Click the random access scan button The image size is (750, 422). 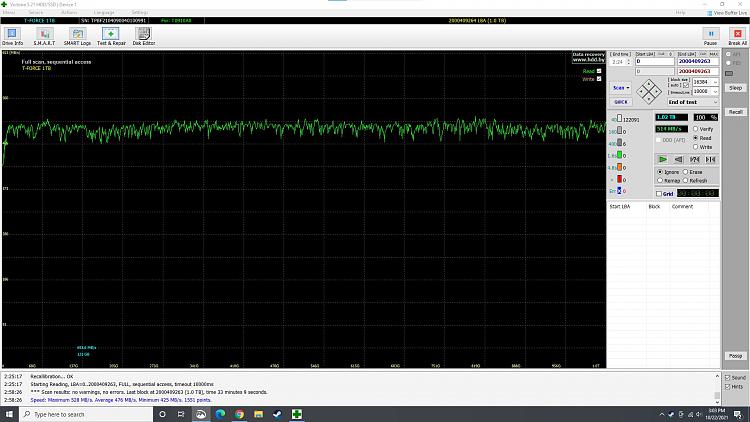695,159
